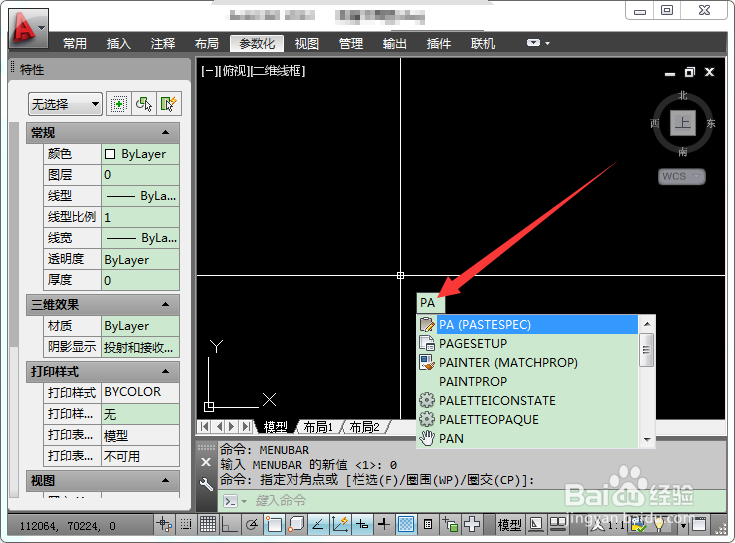
Task: Open the ribbon display options dropdown arrow
Action: (x=548, y=43)
